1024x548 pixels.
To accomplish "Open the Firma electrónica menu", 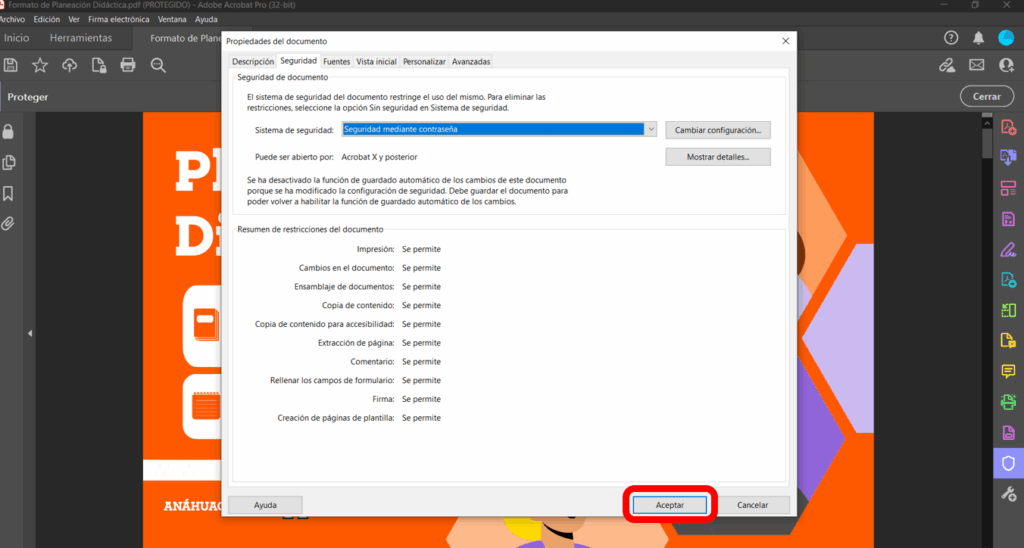I will (x=113, y=19).
